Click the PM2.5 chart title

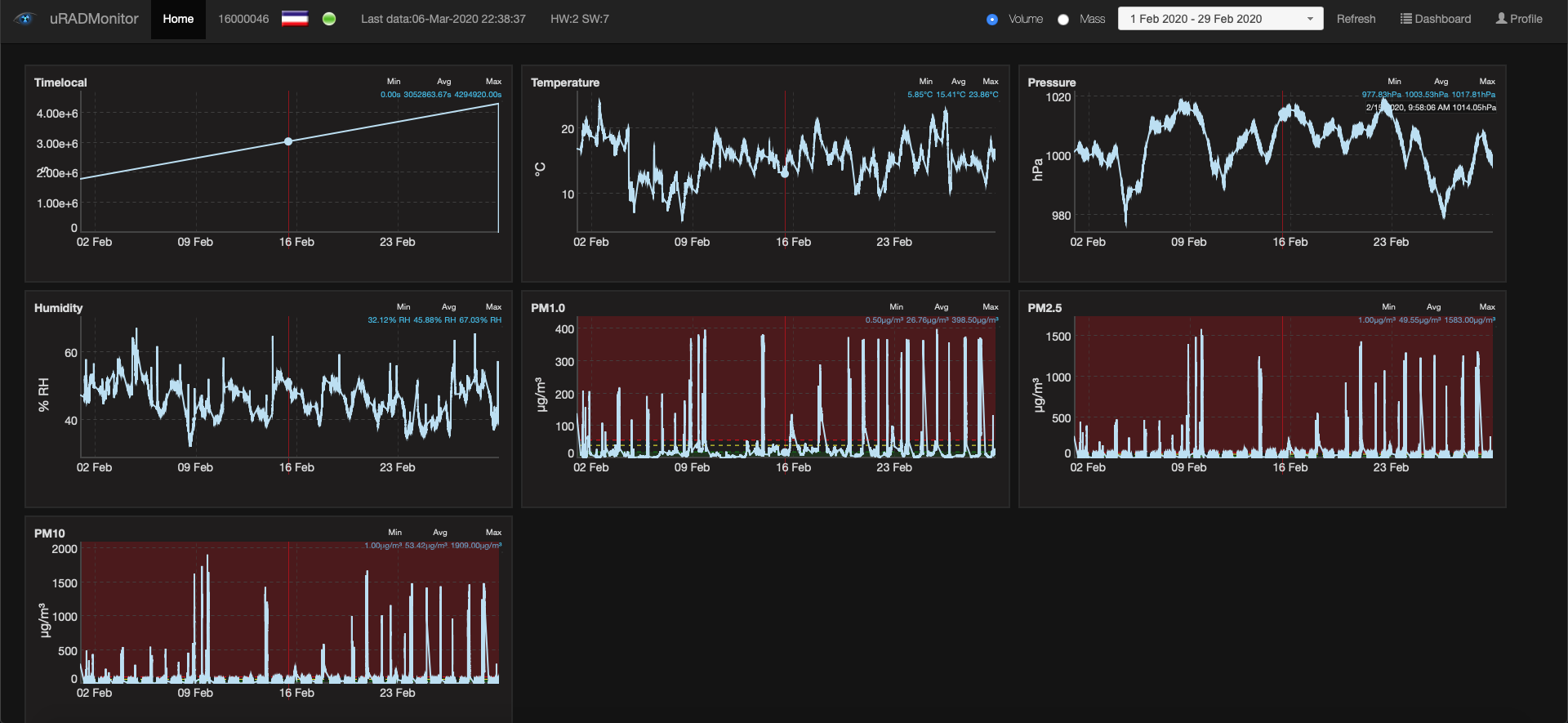(x=1045, y=308)
